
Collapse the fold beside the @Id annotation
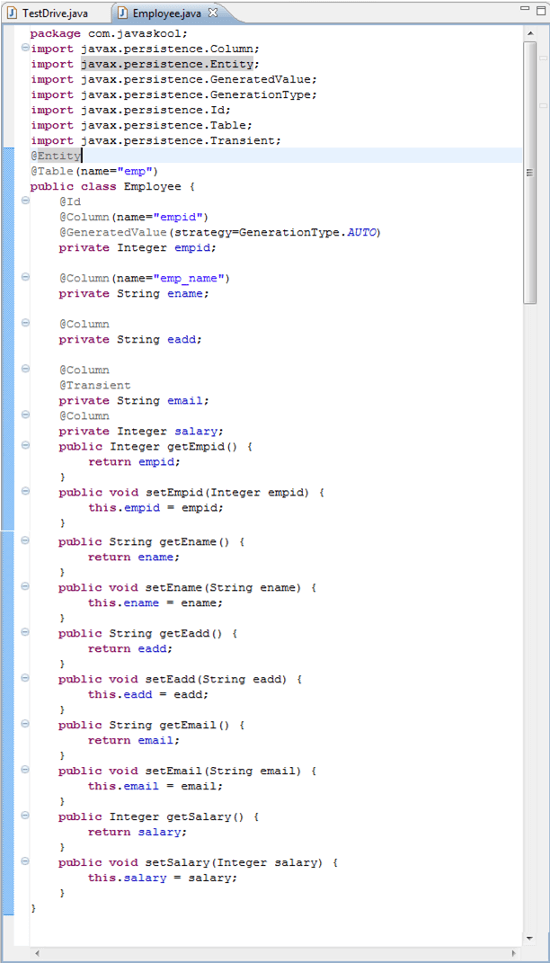(25, 200)
